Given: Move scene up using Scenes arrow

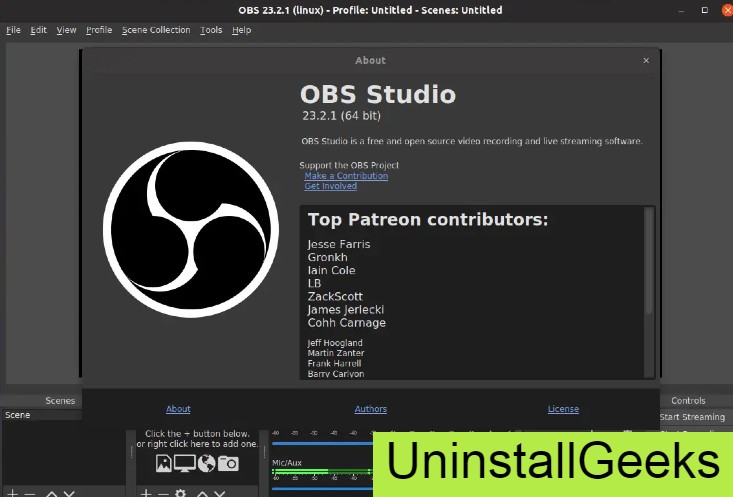Looking at the screenshot, I should point(51,493).
